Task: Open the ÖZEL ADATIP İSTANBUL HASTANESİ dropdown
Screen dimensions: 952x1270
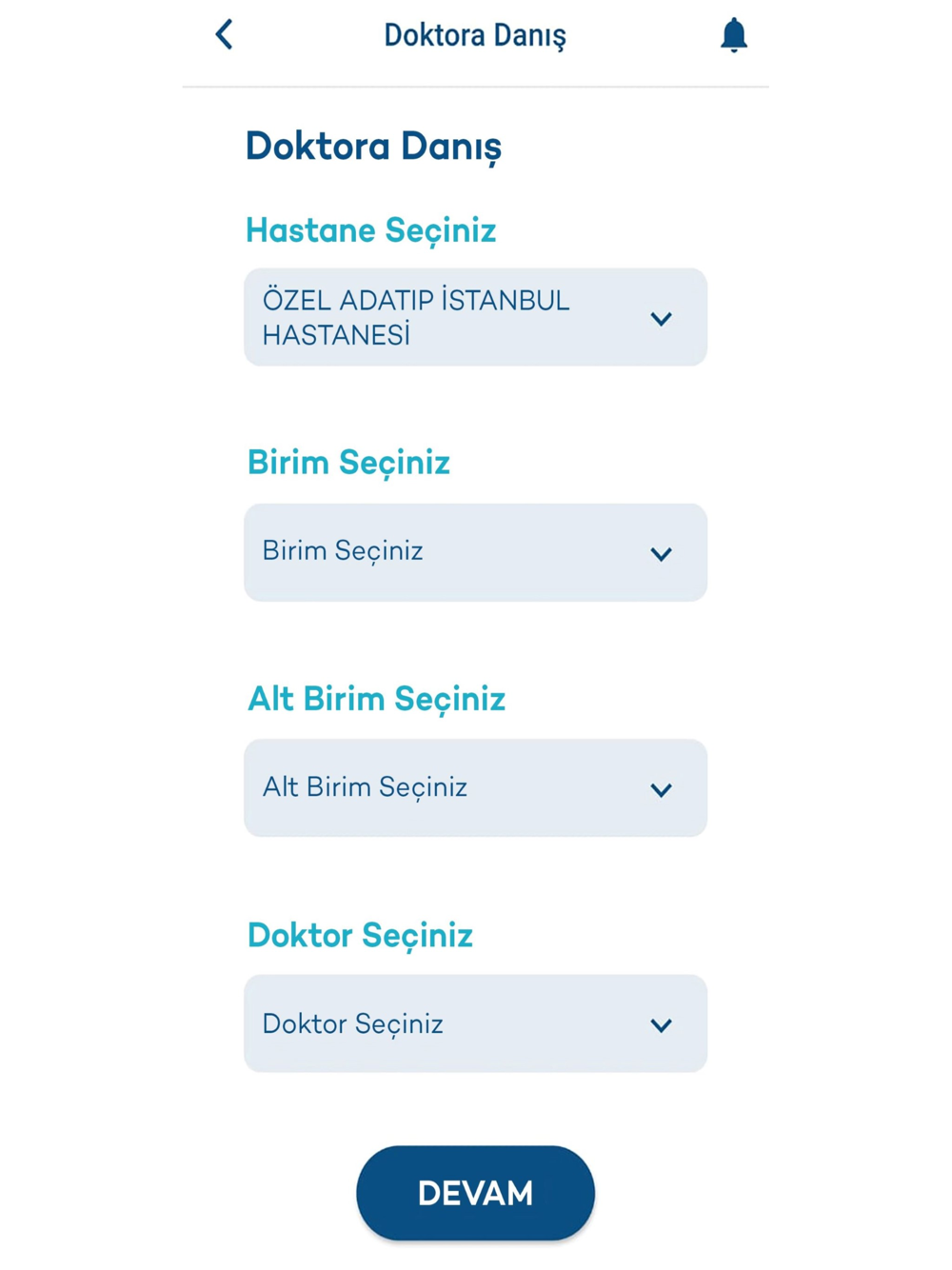Action: (475, 317)
